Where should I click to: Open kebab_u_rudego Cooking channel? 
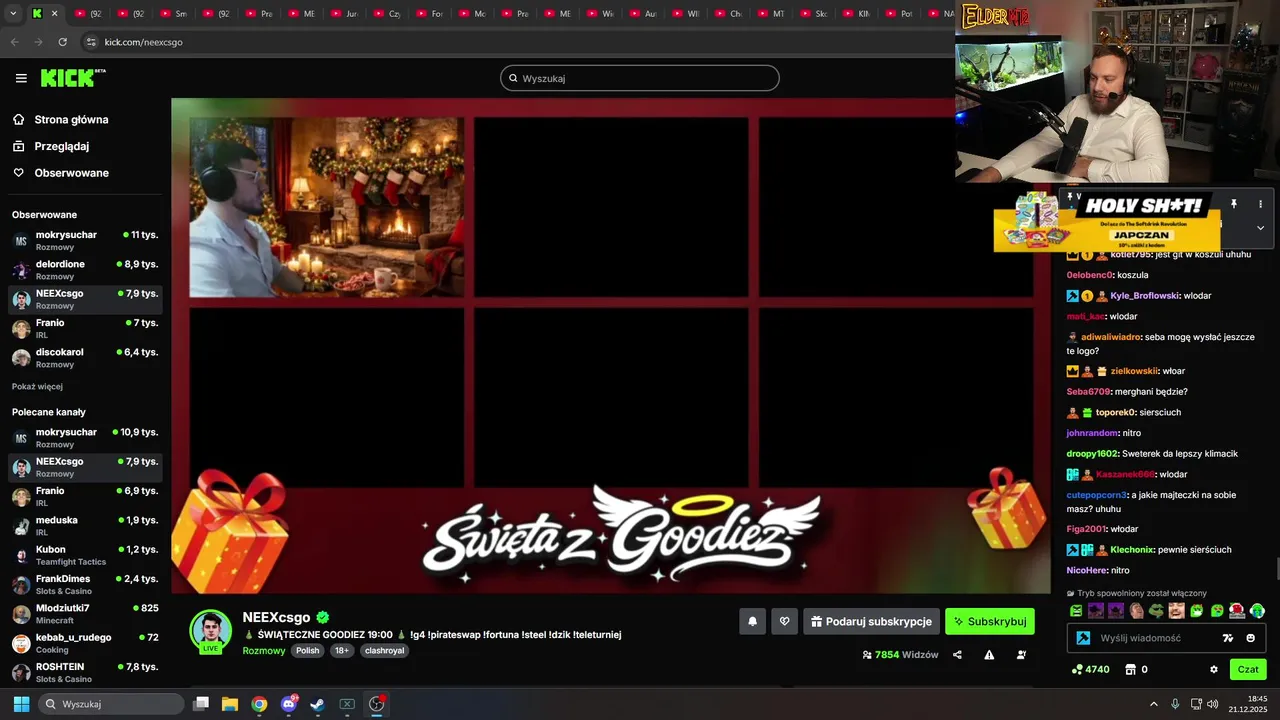[x=85, y=643]
